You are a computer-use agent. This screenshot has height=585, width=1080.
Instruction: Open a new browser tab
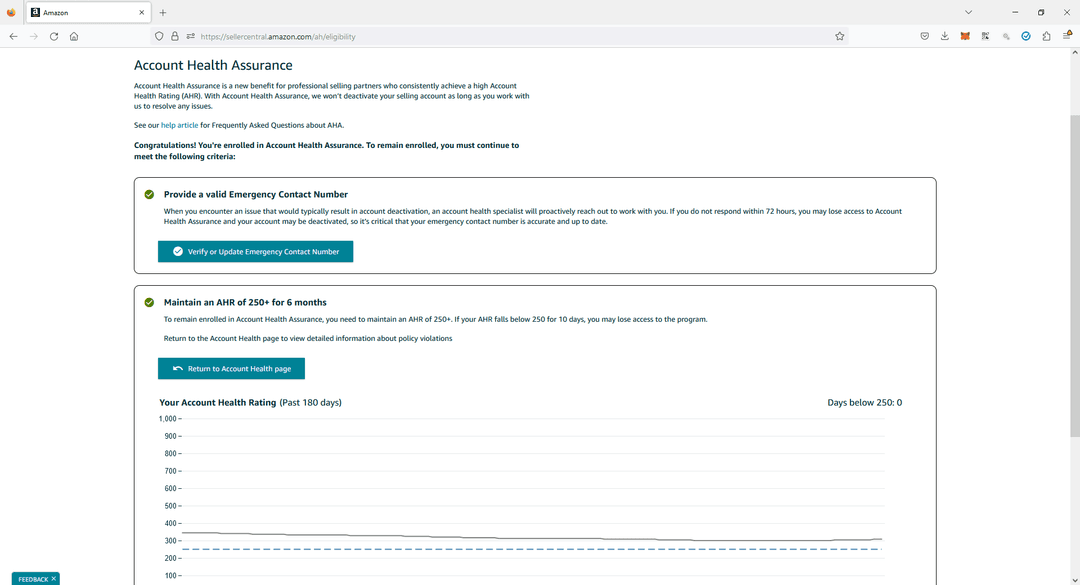point(163,12)
